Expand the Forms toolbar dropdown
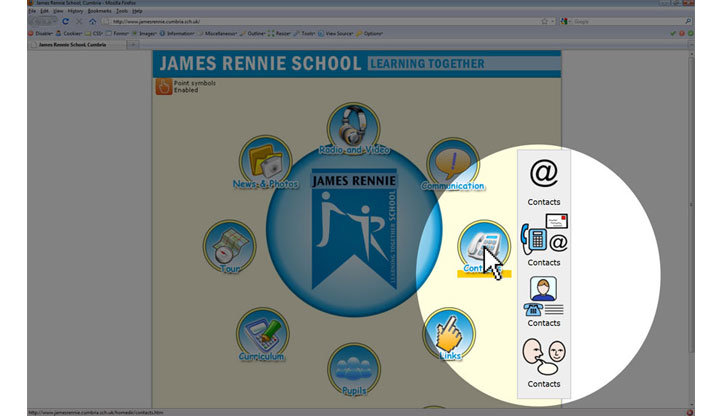This screenshot has width=722, height=416. click(117, 34)
